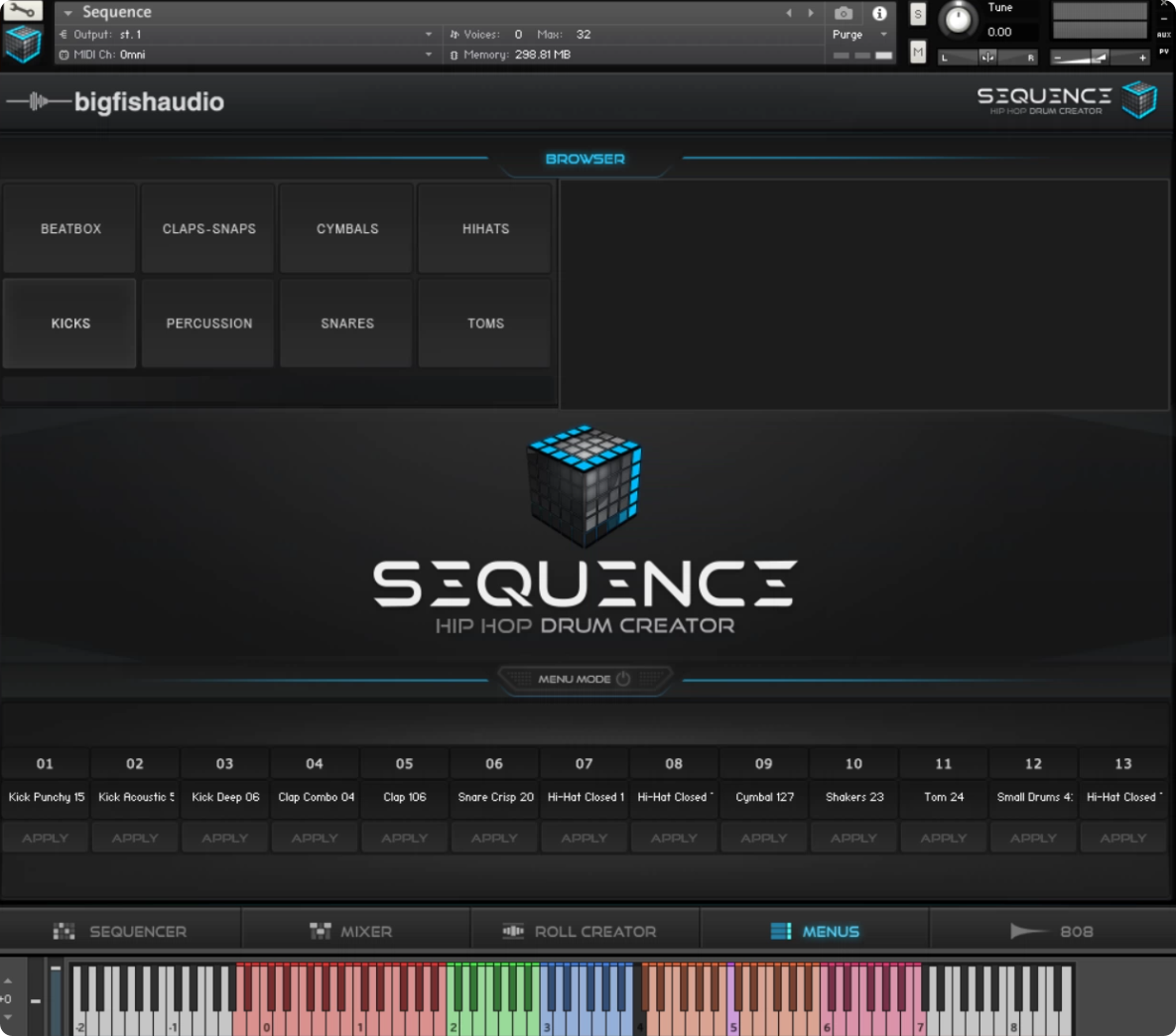Click the BROWSER header label

(585, 159)
